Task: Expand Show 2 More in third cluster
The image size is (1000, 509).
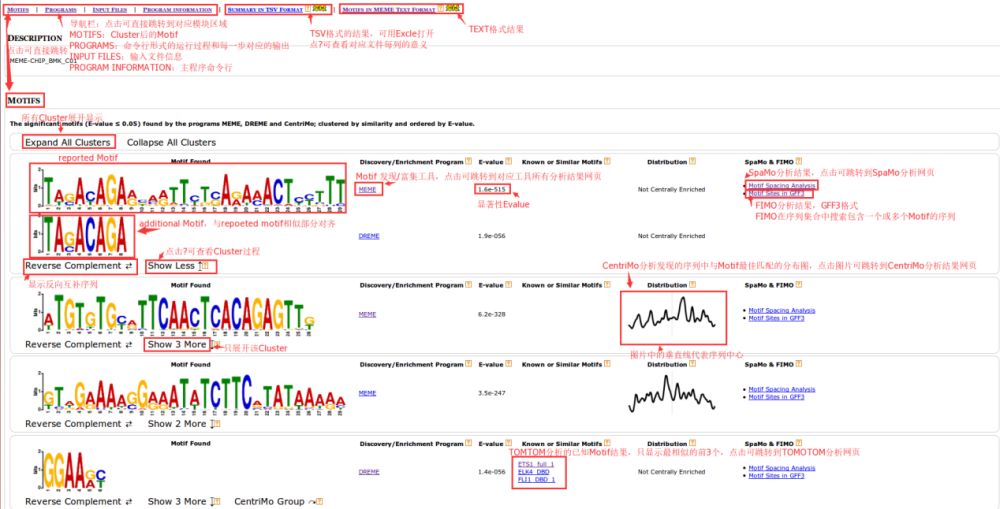Action: (177, 423)
